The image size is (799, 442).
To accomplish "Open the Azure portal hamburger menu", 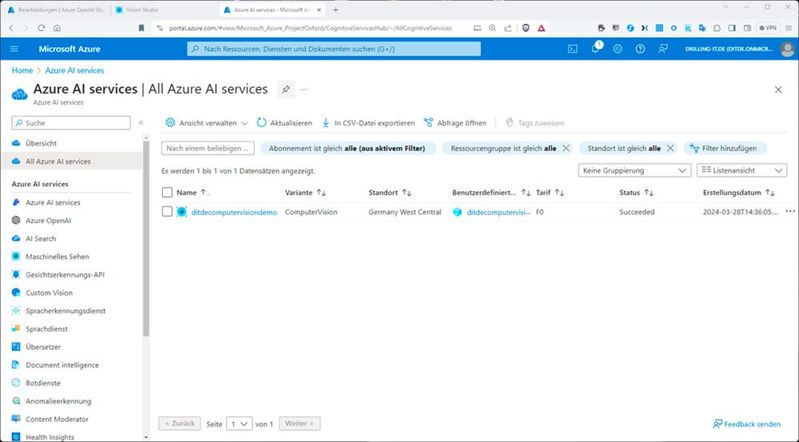I will [14, 49].
